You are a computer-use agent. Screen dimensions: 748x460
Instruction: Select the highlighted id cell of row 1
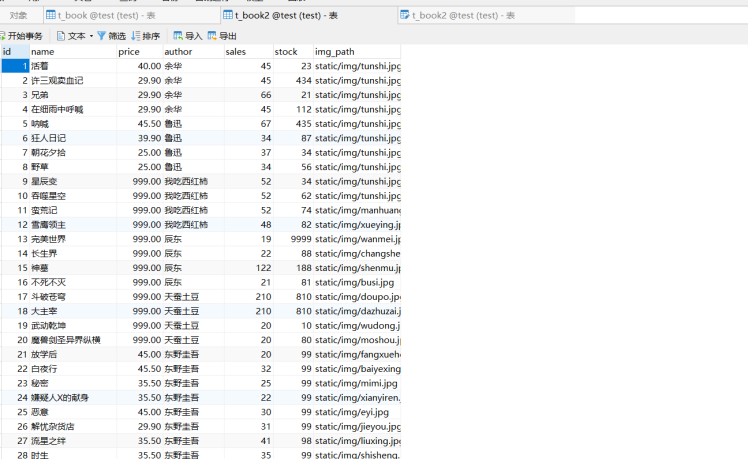pos(15,66)
